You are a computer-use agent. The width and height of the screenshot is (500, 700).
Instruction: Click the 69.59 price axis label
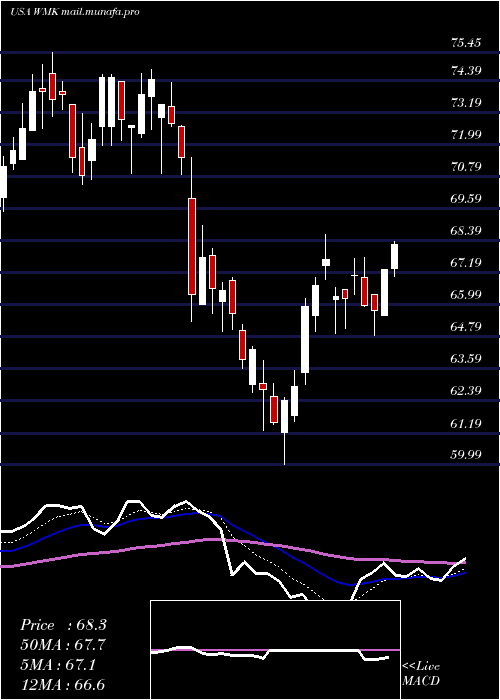pyautogui.click(x=466, y=199)
